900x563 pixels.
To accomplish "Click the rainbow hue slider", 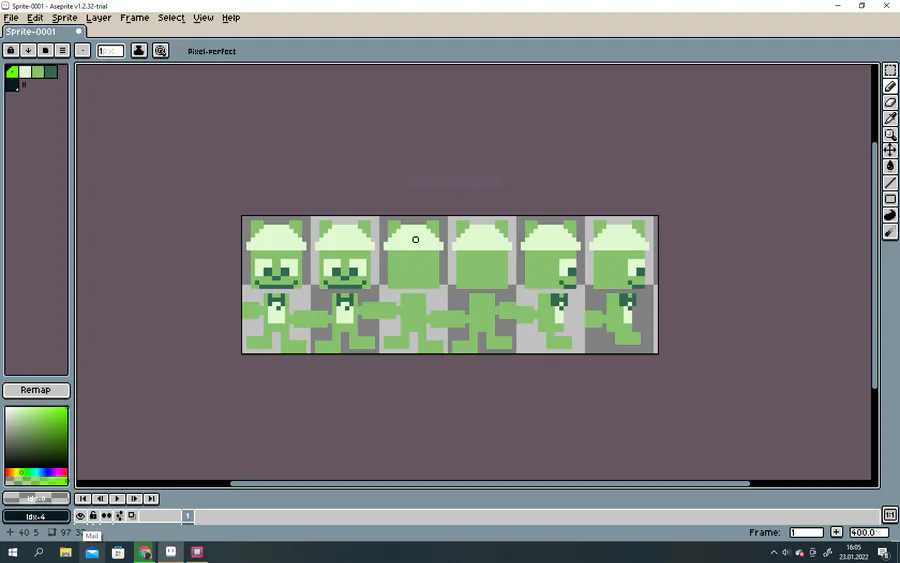I will pos(36,472).
